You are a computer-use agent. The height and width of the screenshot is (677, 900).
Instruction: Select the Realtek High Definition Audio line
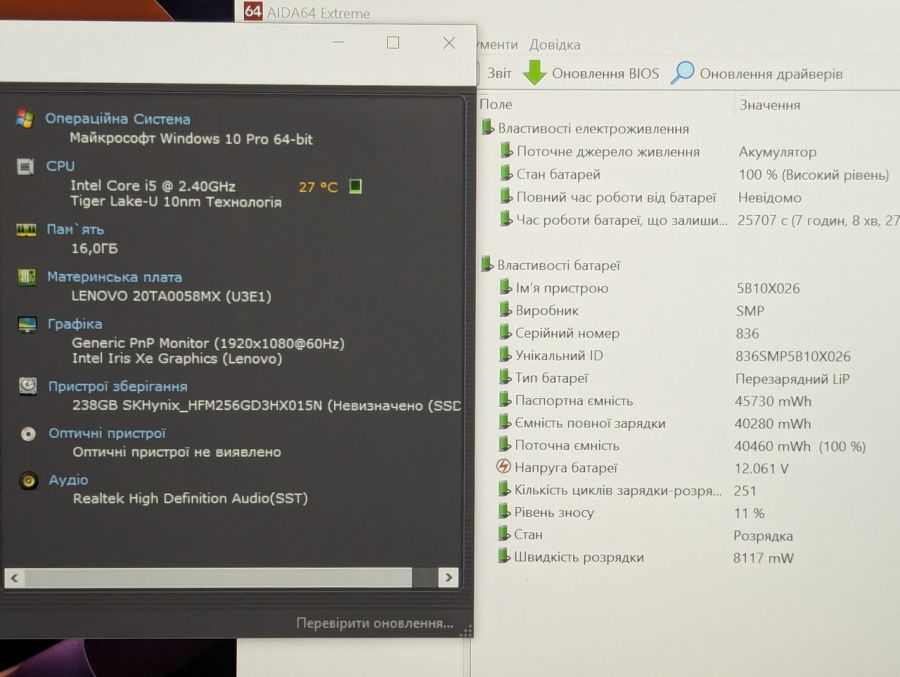point(190,498)
